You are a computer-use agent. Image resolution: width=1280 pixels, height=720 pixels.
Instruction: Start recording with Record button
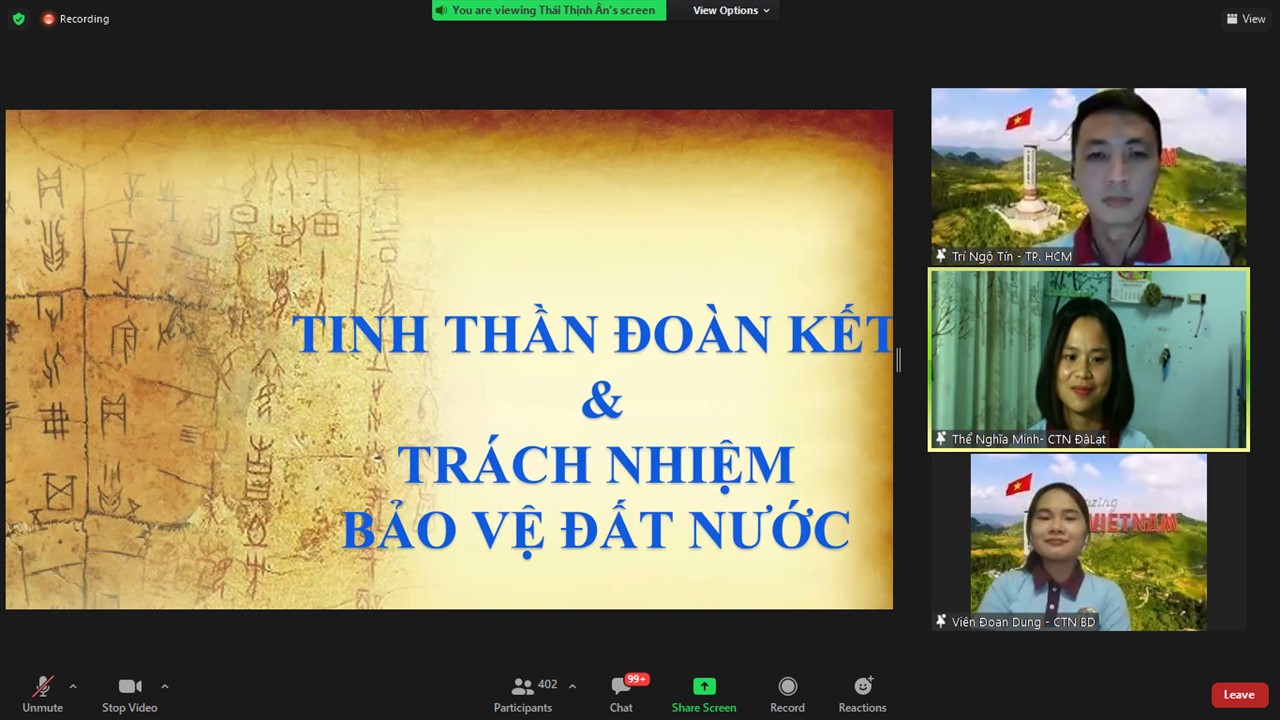(787, 694)
